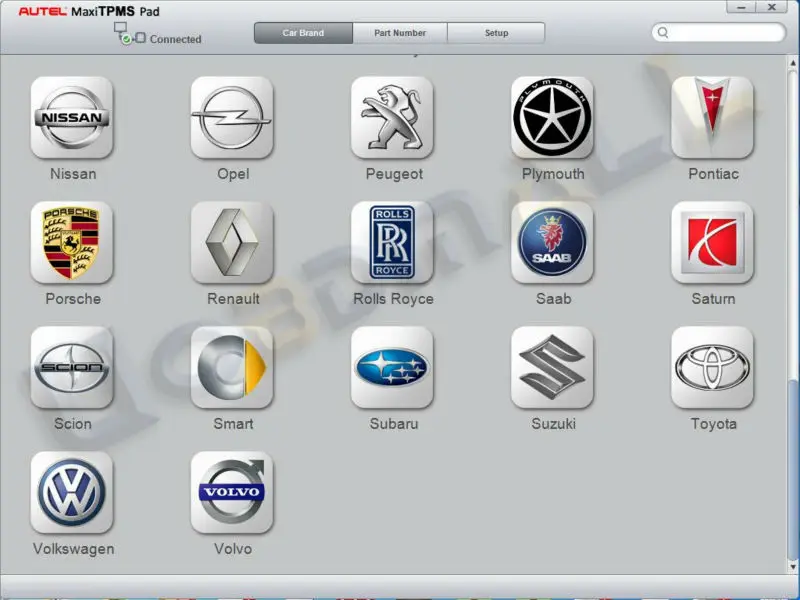Open the Rolls Royce brand icon

pyautogui.click(x=392, y=243)
